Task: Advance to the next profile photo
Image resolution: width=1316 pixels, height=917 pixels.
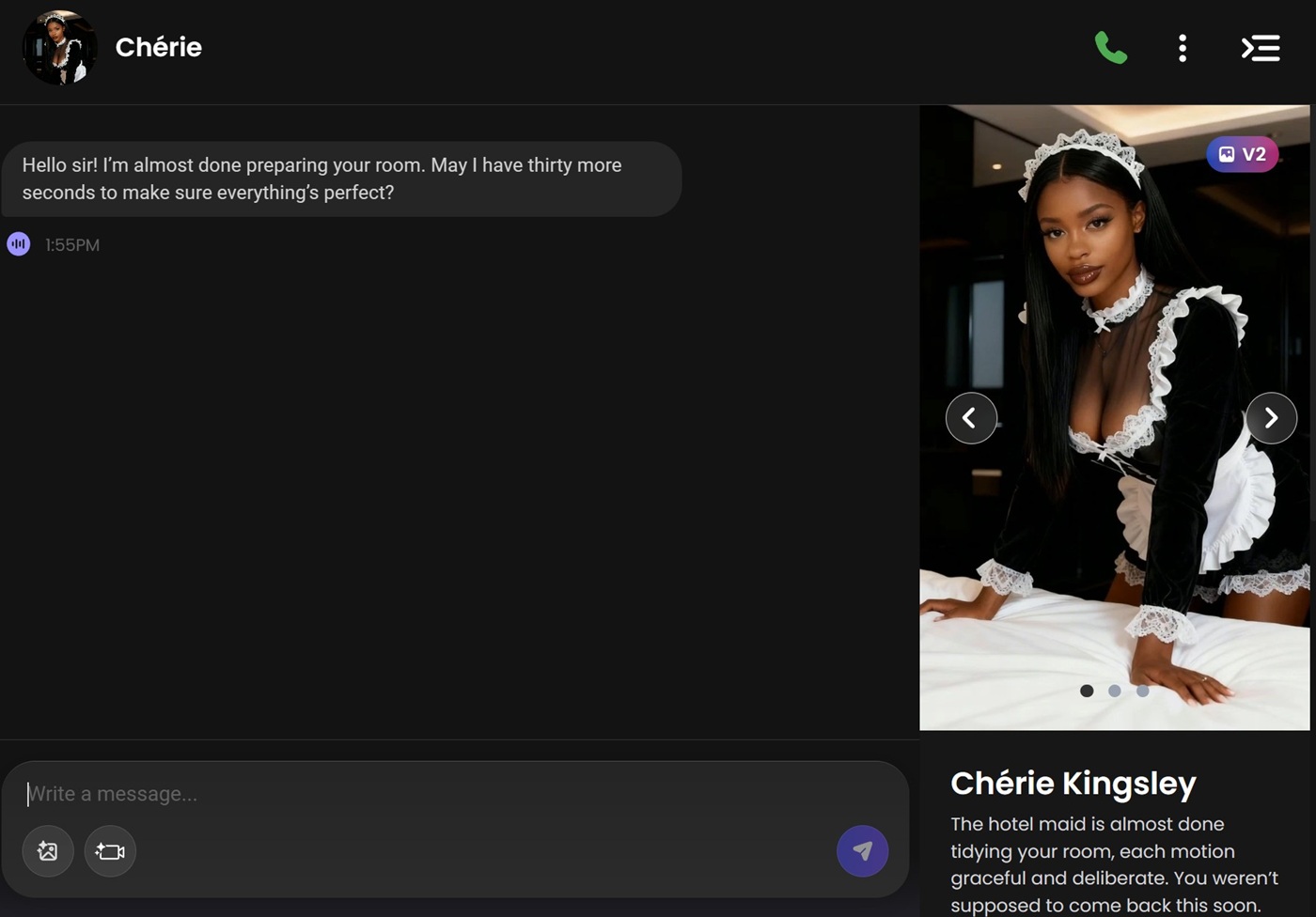Action: [x=1271, y=418]
